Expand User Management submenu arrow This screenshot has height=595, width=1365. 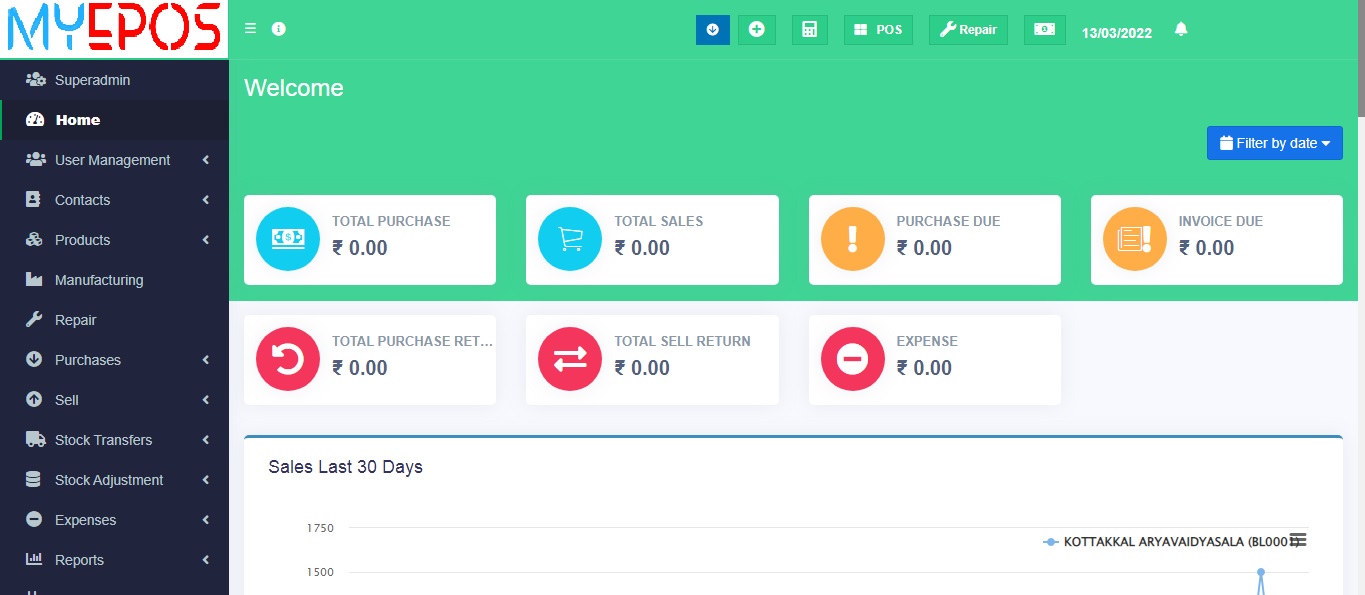(205, 160)
